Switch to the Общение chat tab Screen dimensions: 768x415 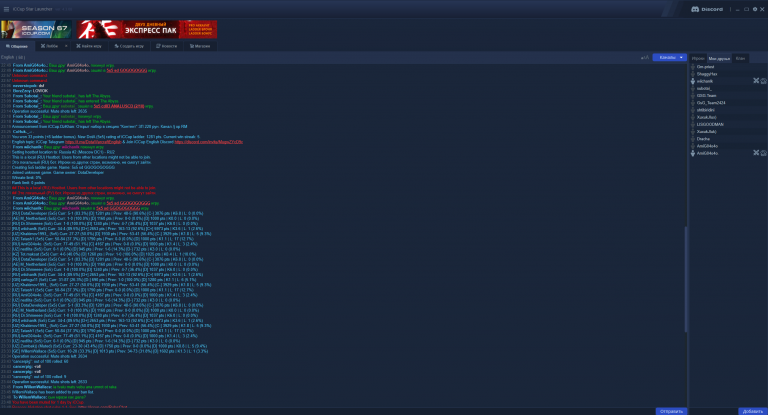(17, 46)
